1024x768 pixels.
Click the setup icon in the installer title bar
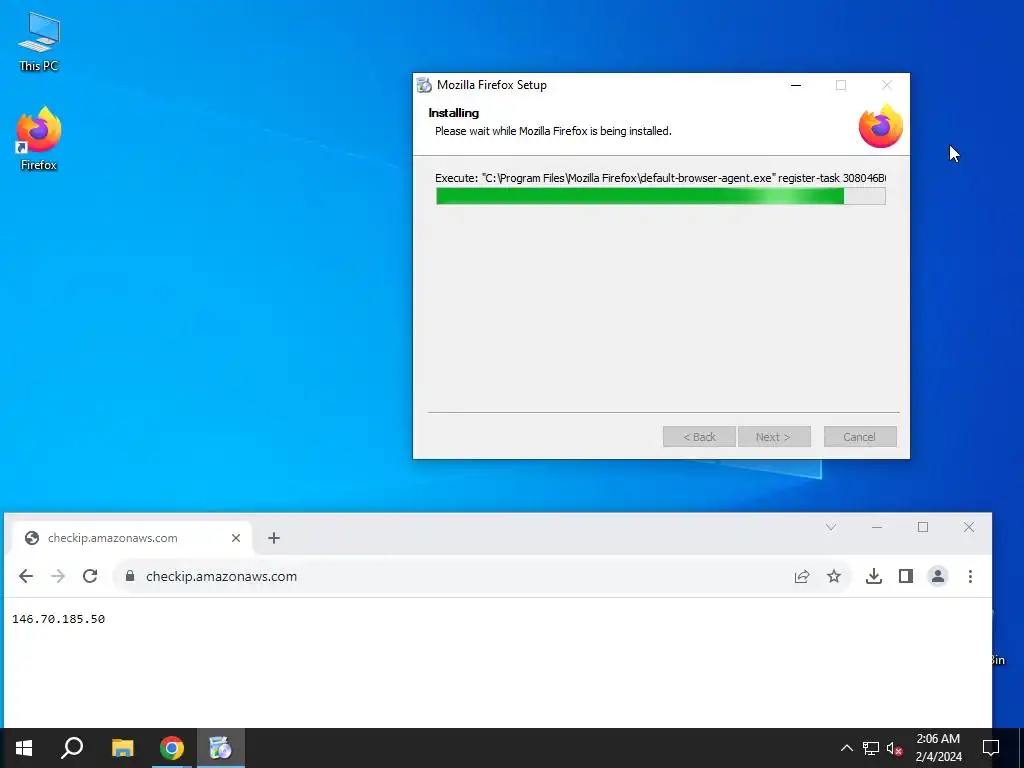tap(424, 85)
